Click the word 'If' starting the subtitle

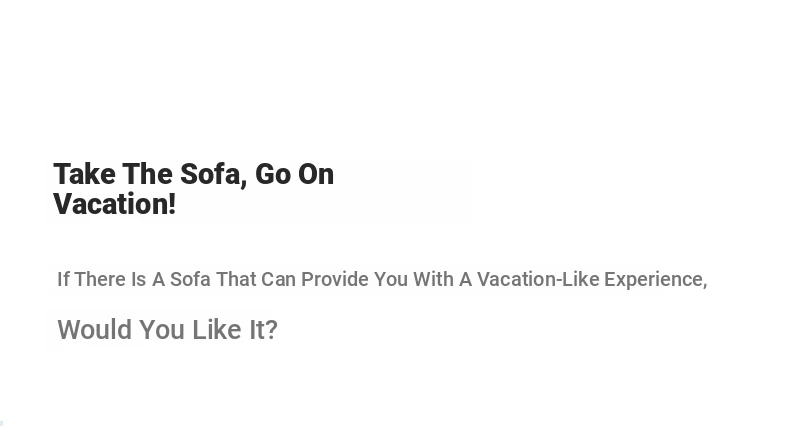[63, 279]
